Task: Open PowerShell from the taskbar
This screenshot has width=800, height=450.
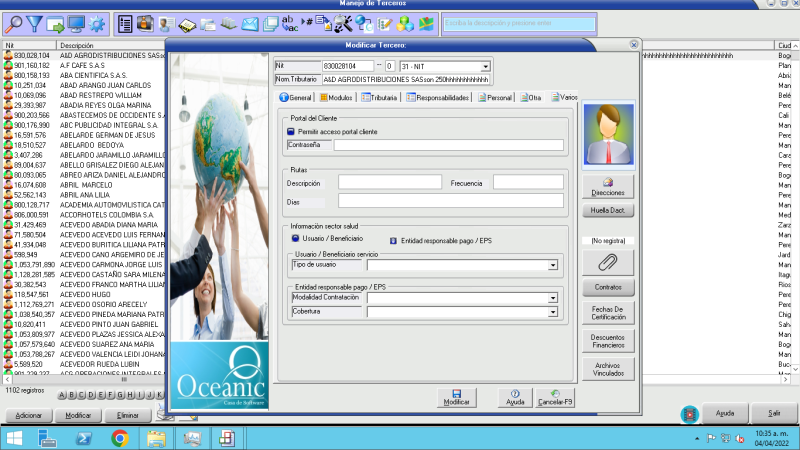Action: [84, 438]
